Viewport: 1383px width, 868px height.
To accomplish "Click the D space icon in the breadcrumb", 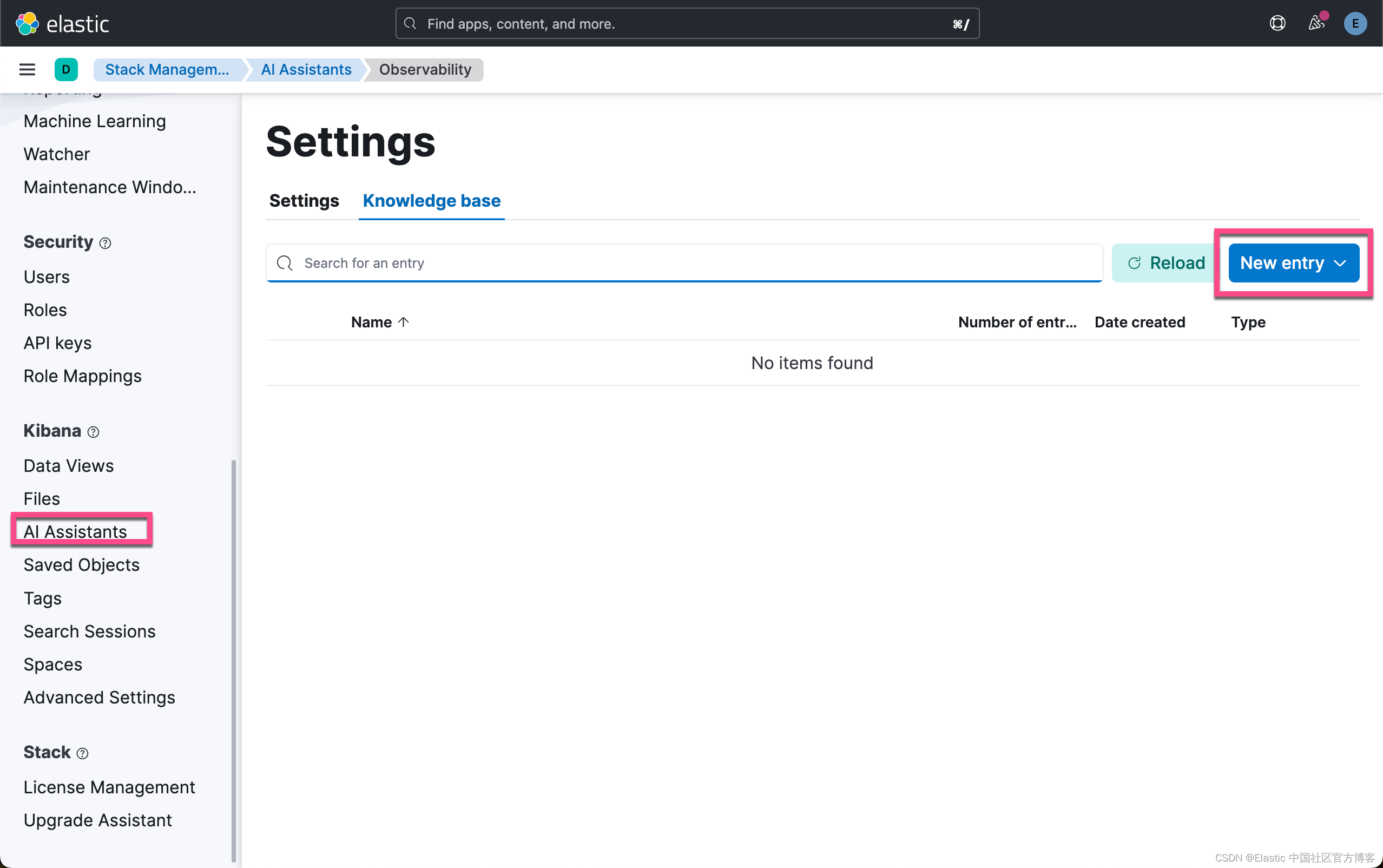I will 66,69.
